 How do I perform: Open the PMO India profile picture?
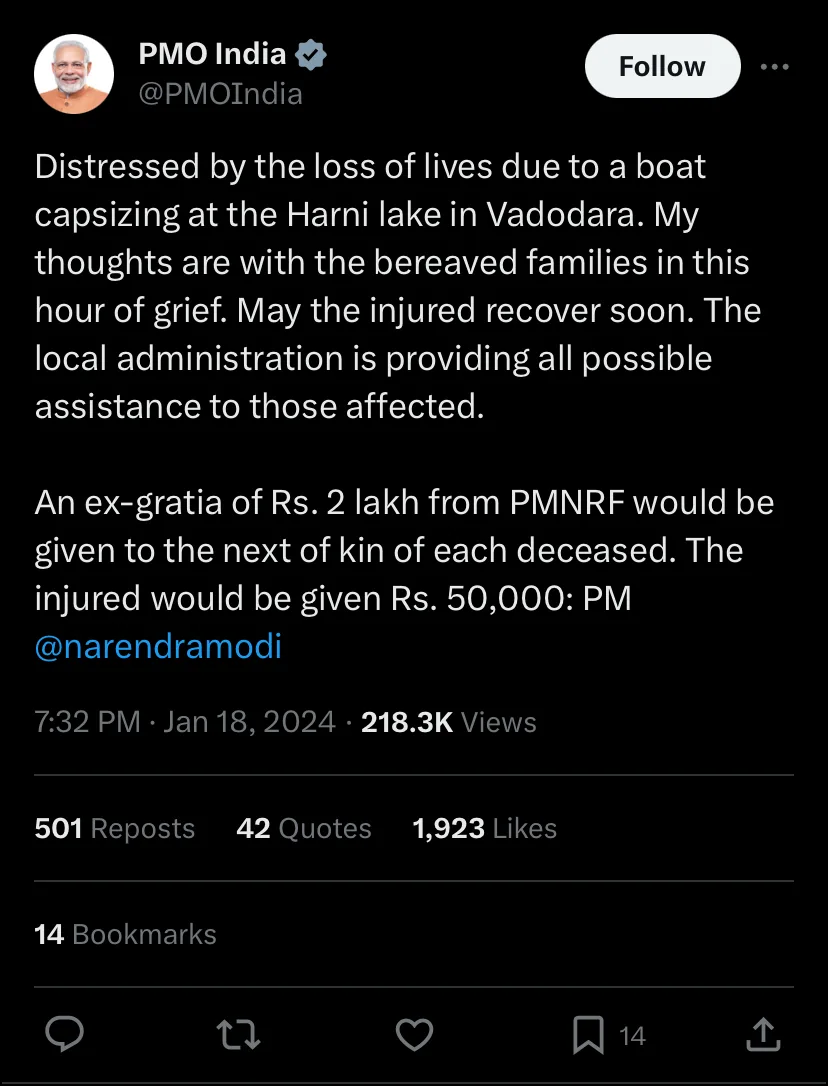pyautogui.click(x=74, y=73)
